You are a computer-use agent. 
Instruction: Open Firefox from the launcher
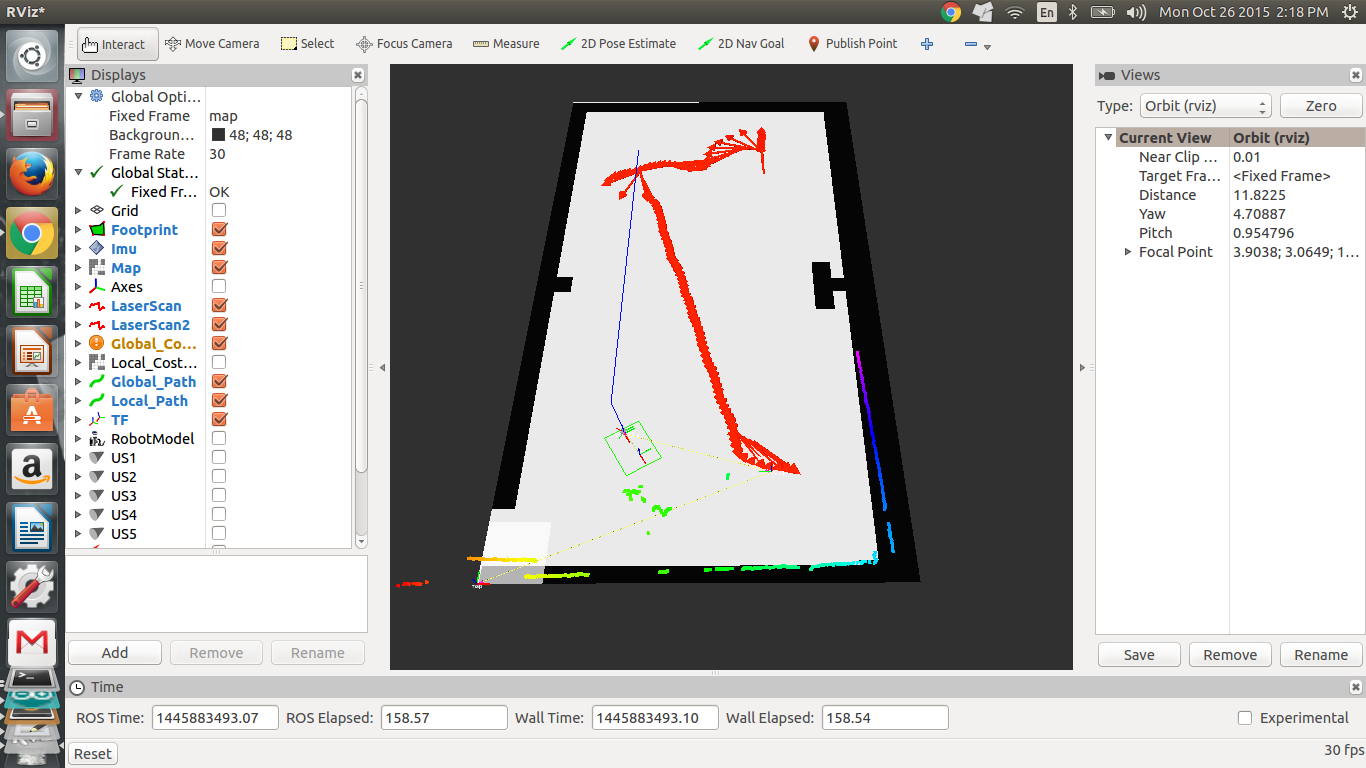[x=32, y=175]
